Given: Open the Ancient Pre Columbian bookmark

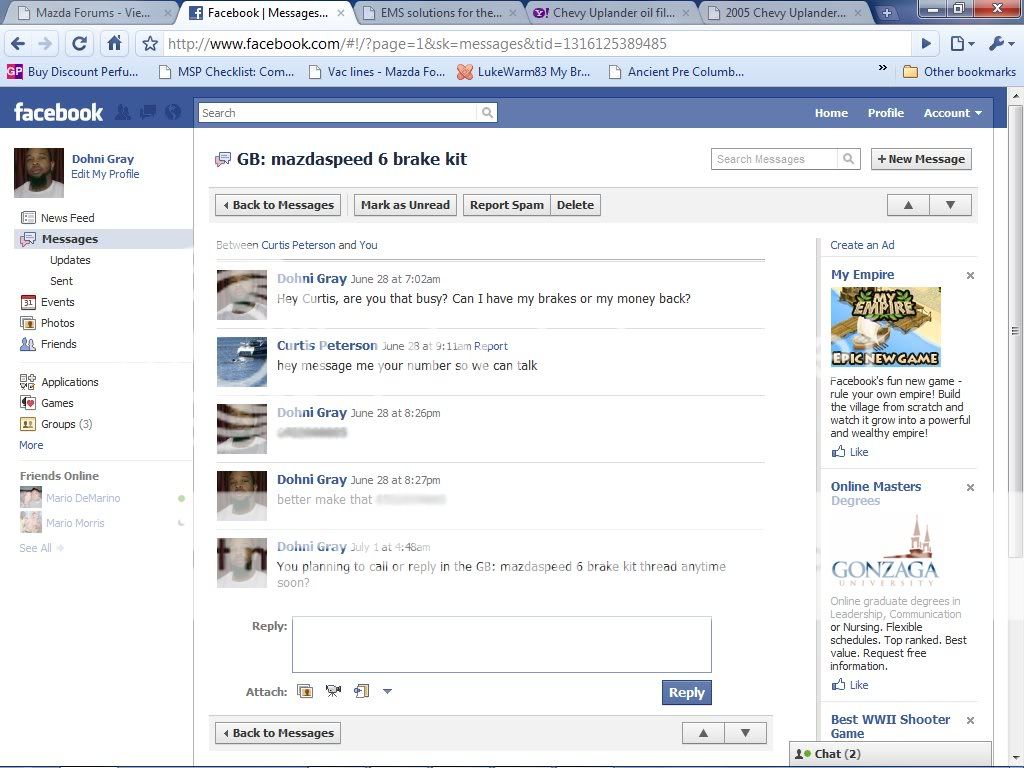Looking at the screenshot, I should pos(676,72).
